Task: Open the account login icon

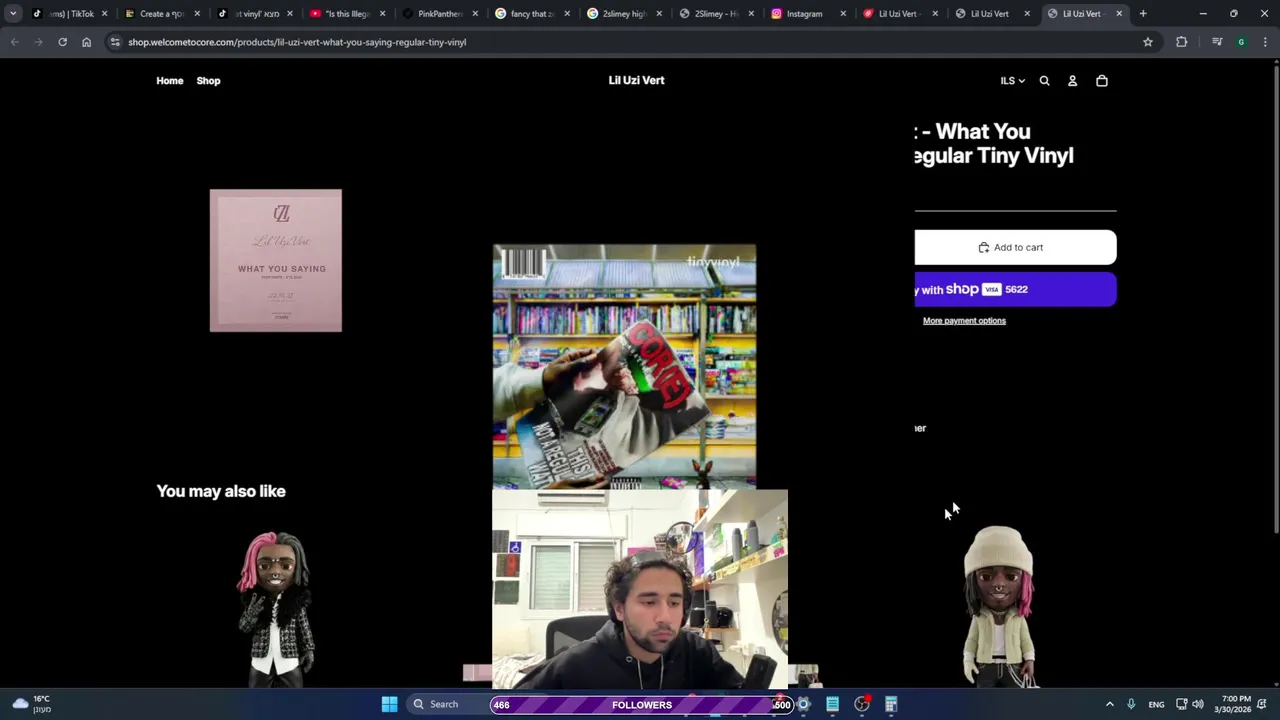Action: click(1072, 81)
